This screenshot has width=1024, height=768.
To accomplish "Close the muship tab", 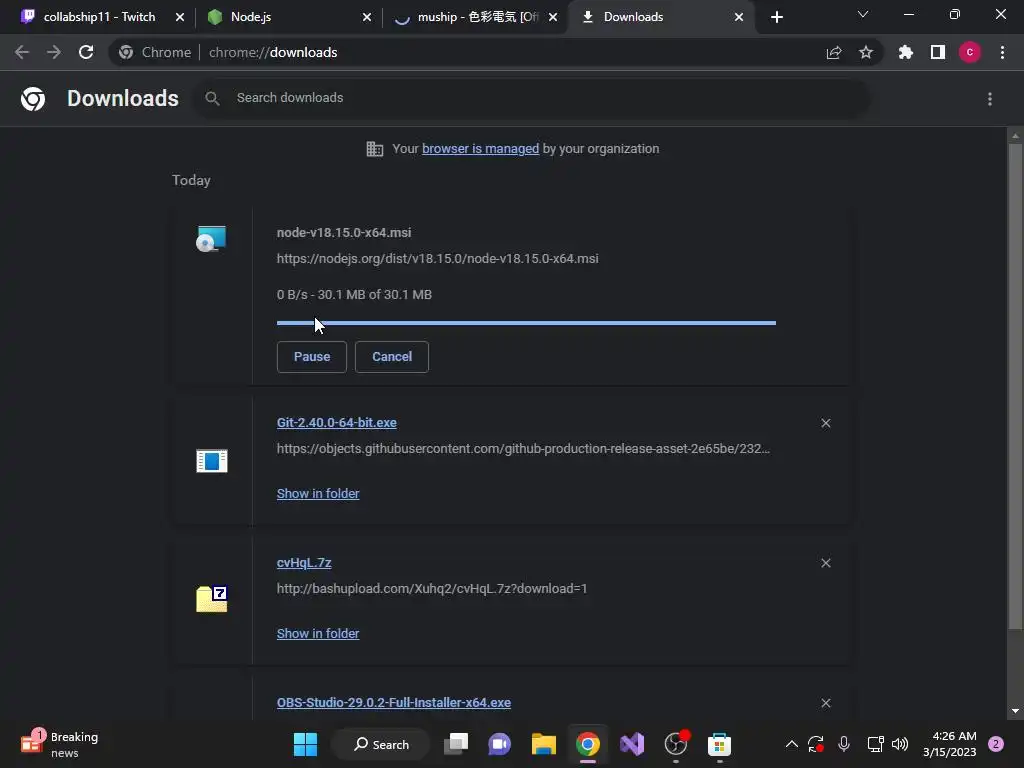I will [x=553, y=17].
